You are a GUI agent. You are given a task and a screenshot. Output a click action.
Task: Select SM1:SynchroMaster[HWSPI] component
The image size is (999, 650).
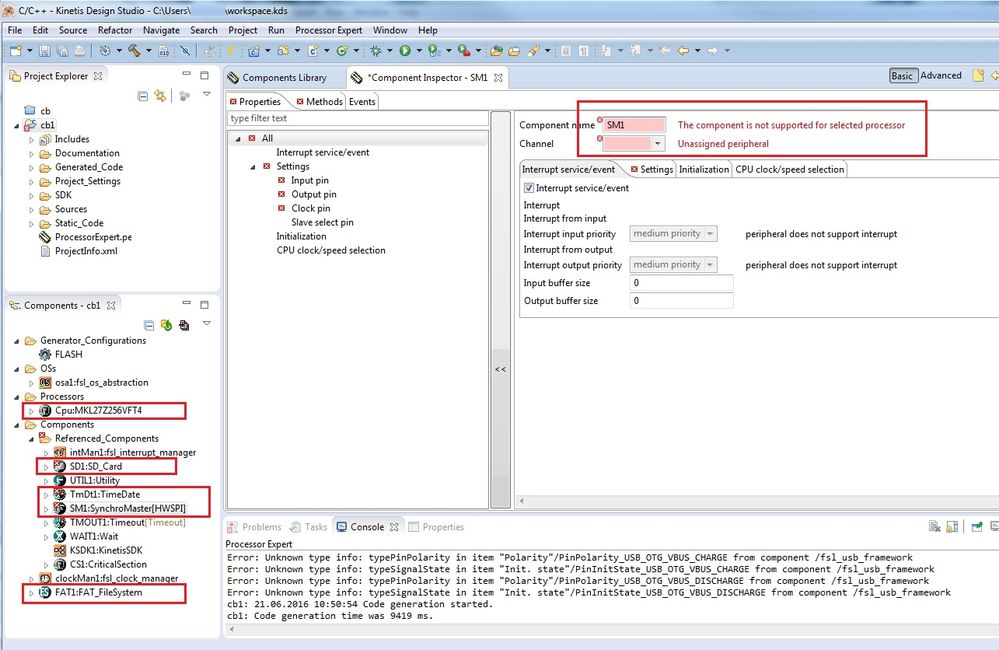pyautogui.click(x=127, y=509)
